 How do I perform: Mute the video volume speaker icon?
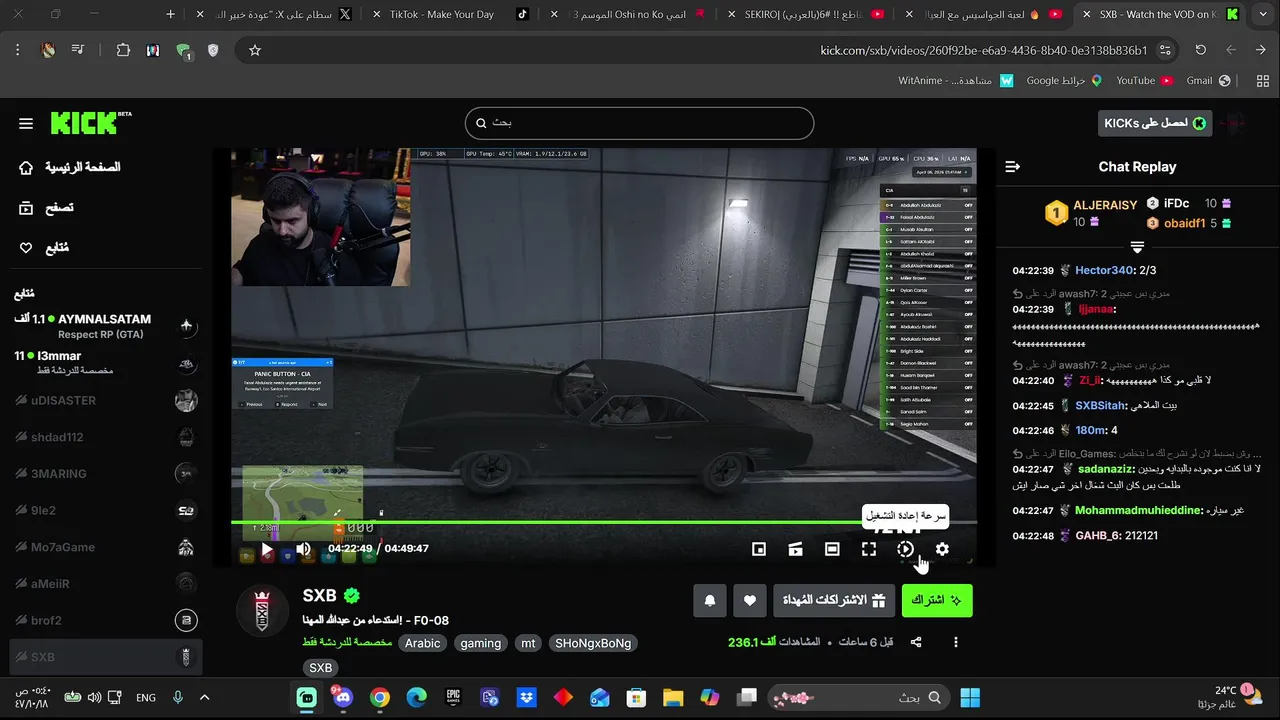pyautogui.click(x=303, y=549)
